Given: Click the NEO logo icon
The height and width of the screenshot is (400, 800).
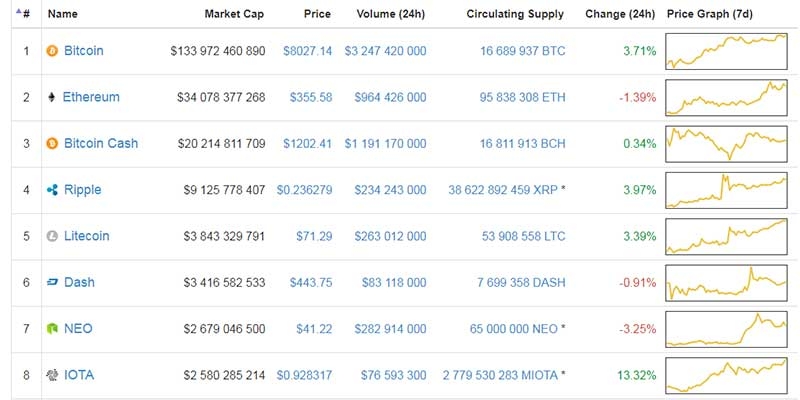Looking at the screenshot, I should [x=52, y=329].
